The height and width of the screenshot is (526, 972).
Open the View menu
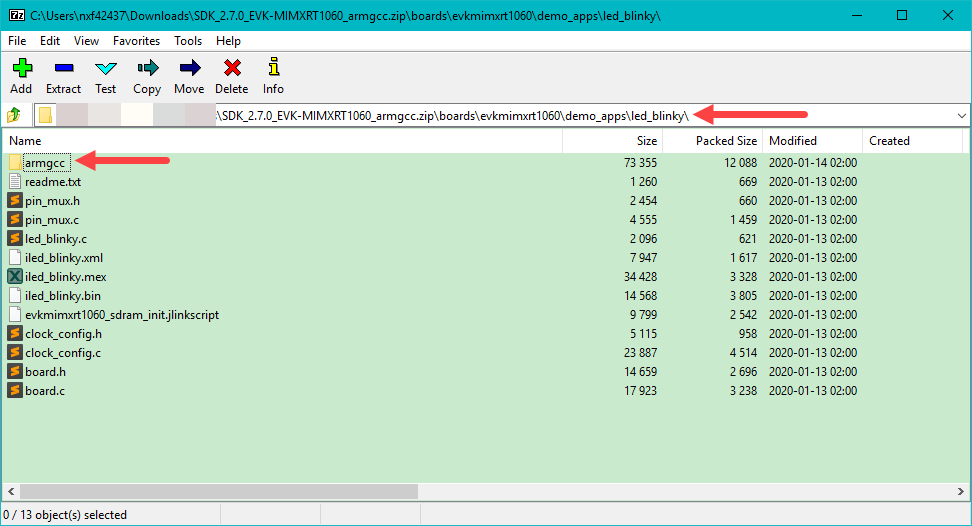pyautogui.click(x=86, y=41)
